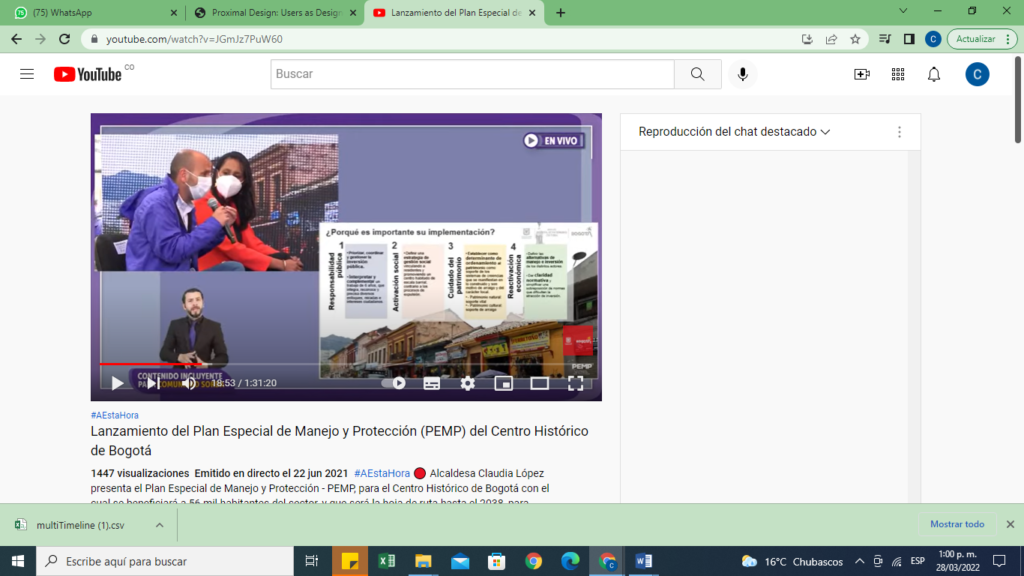Click the voice search microphone icon
The image size is (1024, 576).
[x=742, y=74]
